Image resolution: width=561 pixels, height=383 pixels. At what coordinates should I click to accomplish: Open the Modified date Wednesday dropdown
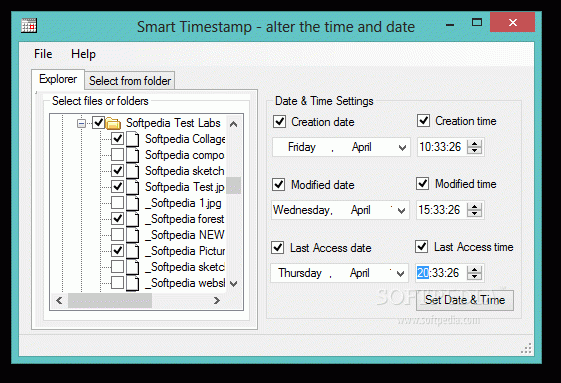pyautogui.click(x=401, y=210)
